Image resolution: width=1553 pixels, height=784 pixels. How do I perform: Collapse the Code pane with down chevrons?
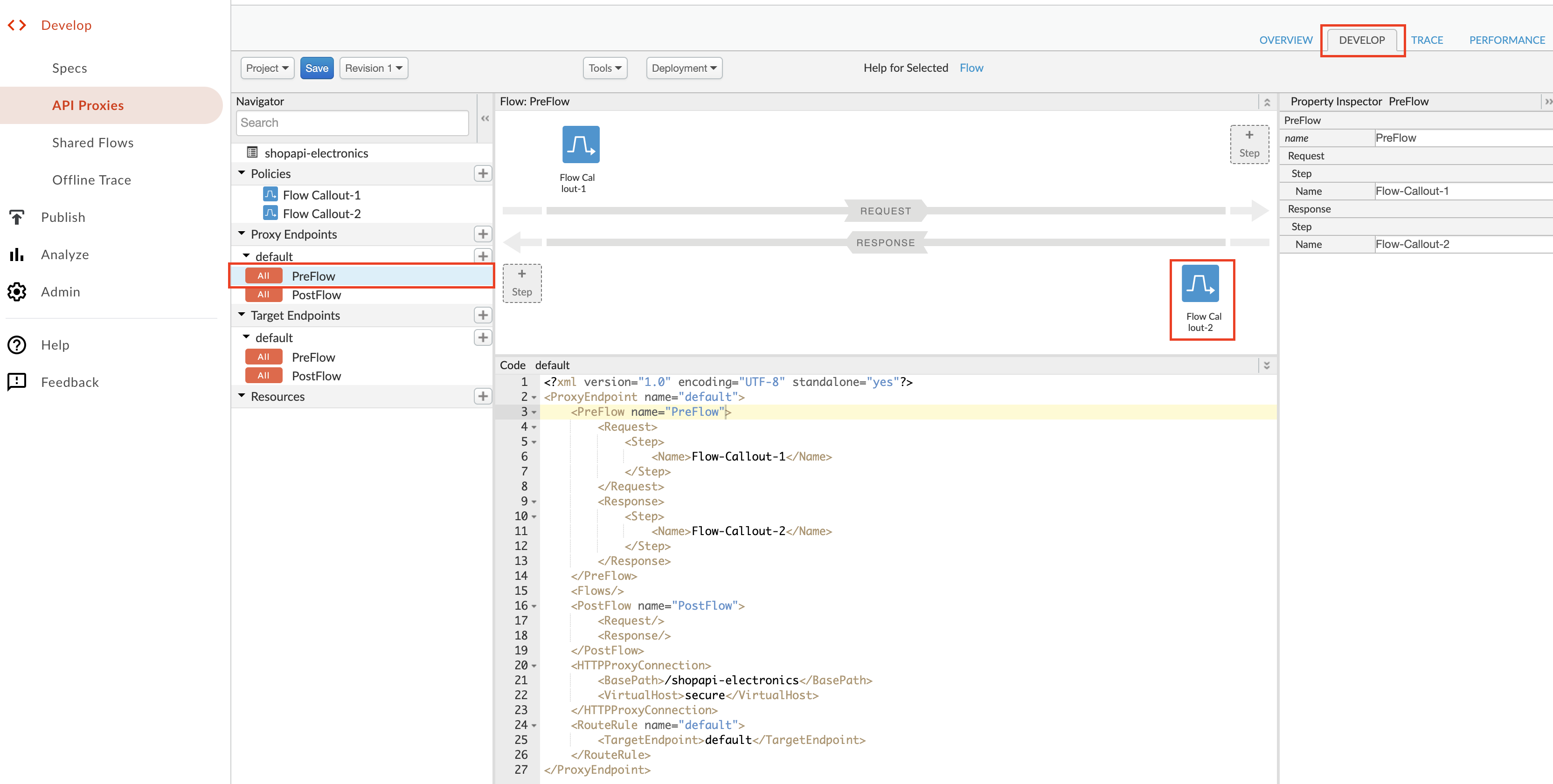[x=1267, y=365]
